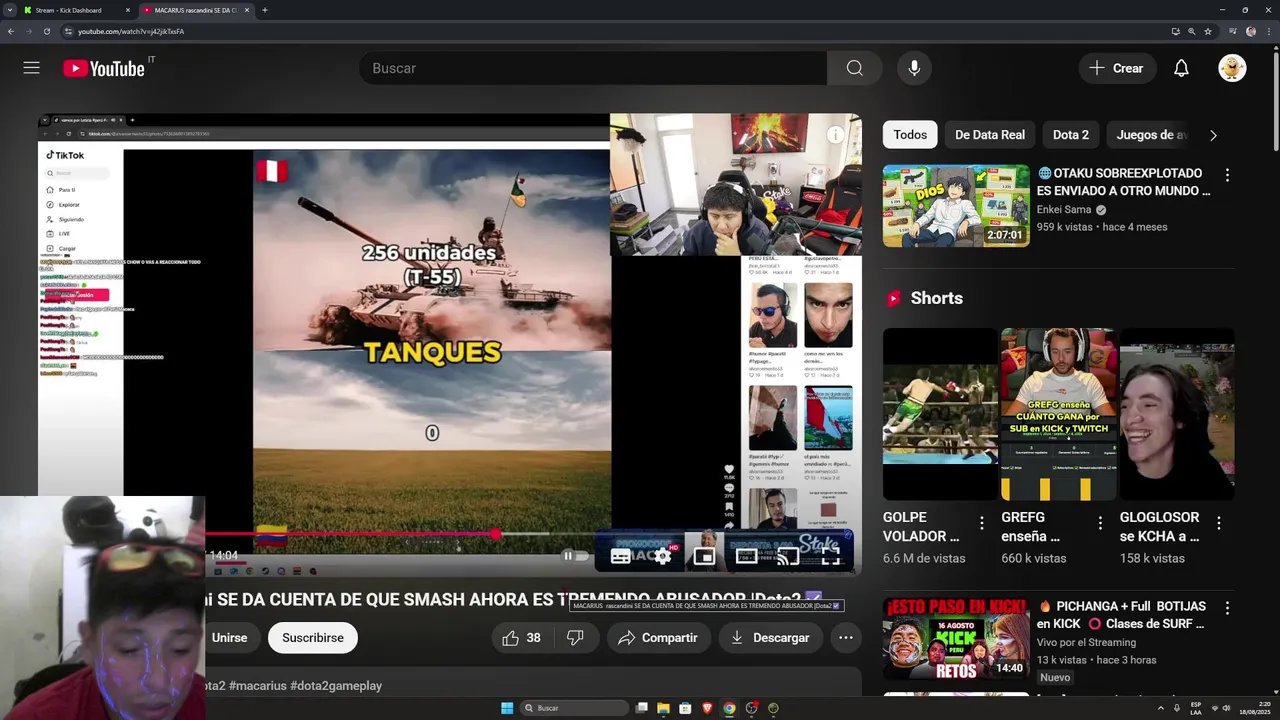Image resolution: width=1280 pixels, height=720 pixels.
Task: Show video info card icon
Action: [x=835, y=135]
